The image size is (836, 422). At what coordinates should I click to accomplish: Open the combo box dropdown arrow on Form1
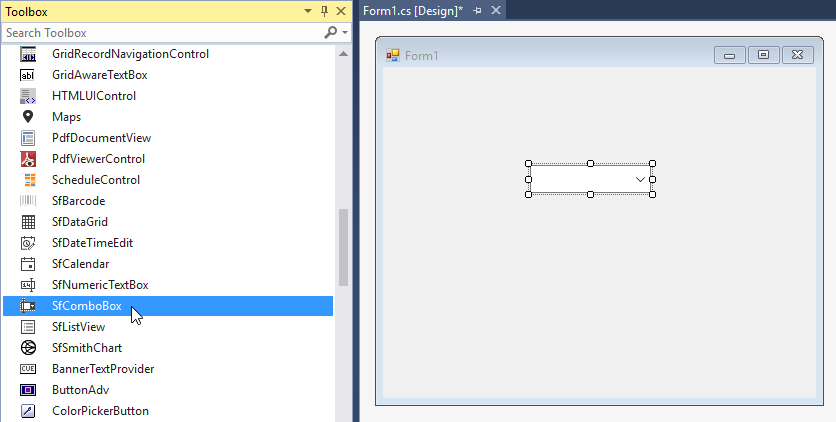click(x=640, y=180)
